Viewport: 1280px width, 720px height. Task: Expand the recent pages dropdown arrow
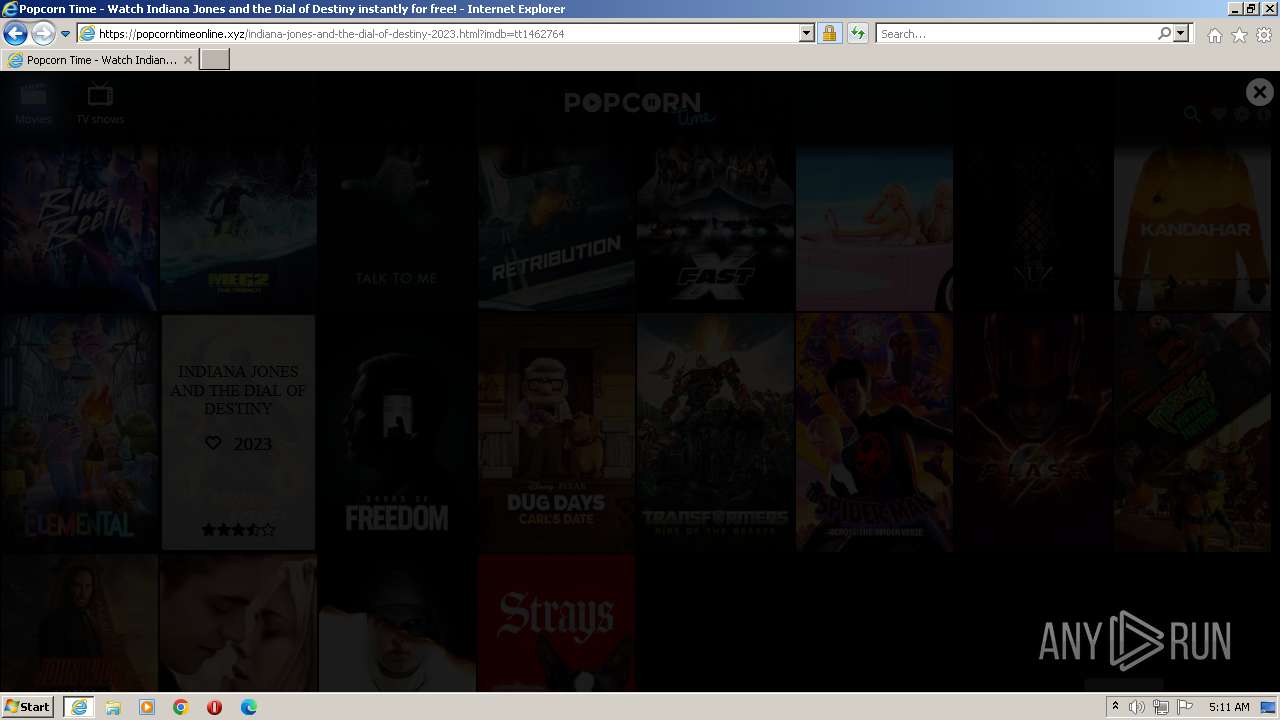(x=66, y=33)
